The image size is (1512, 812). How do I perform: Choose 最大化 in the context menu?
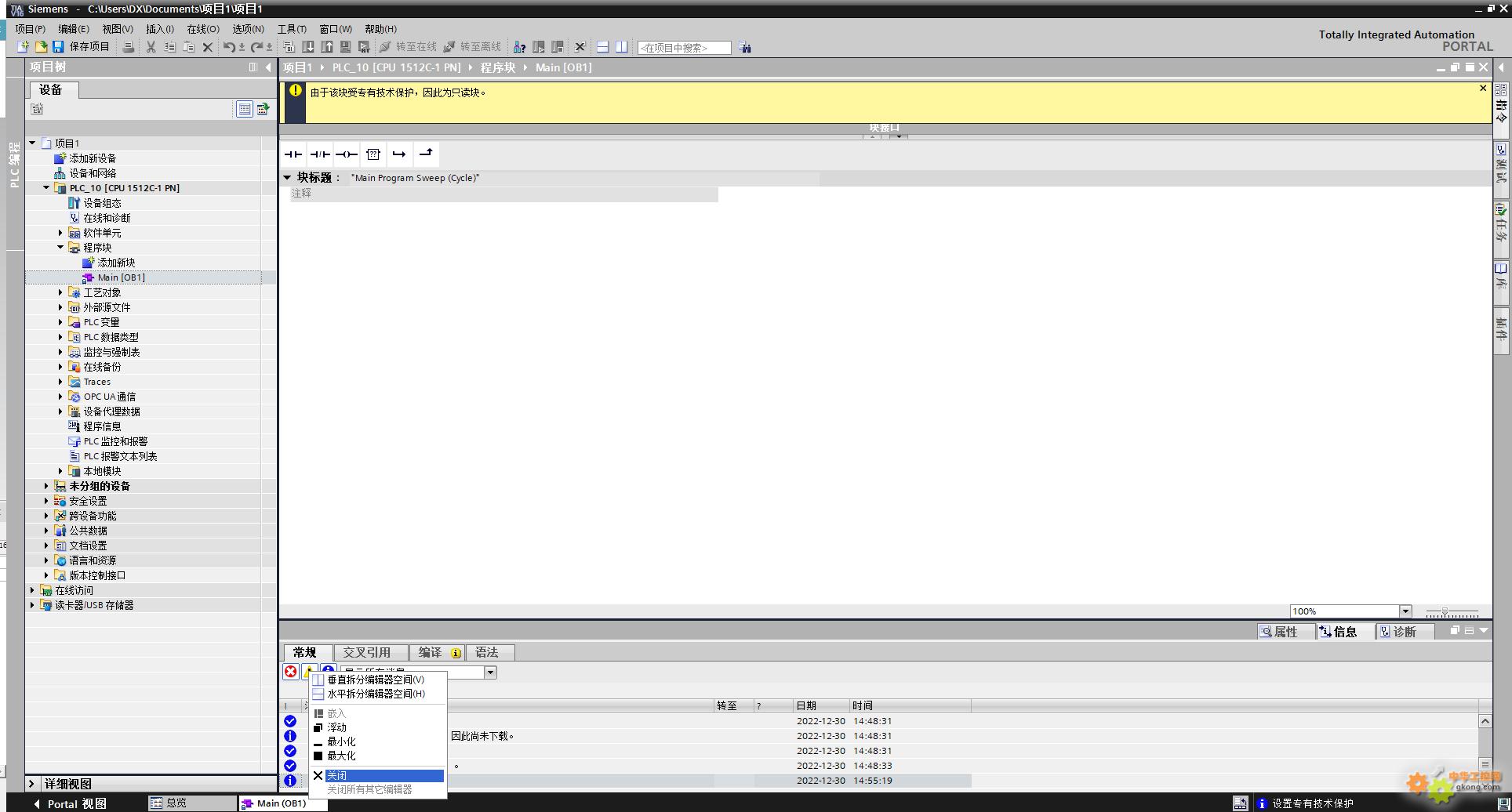(x=378, y=756)
